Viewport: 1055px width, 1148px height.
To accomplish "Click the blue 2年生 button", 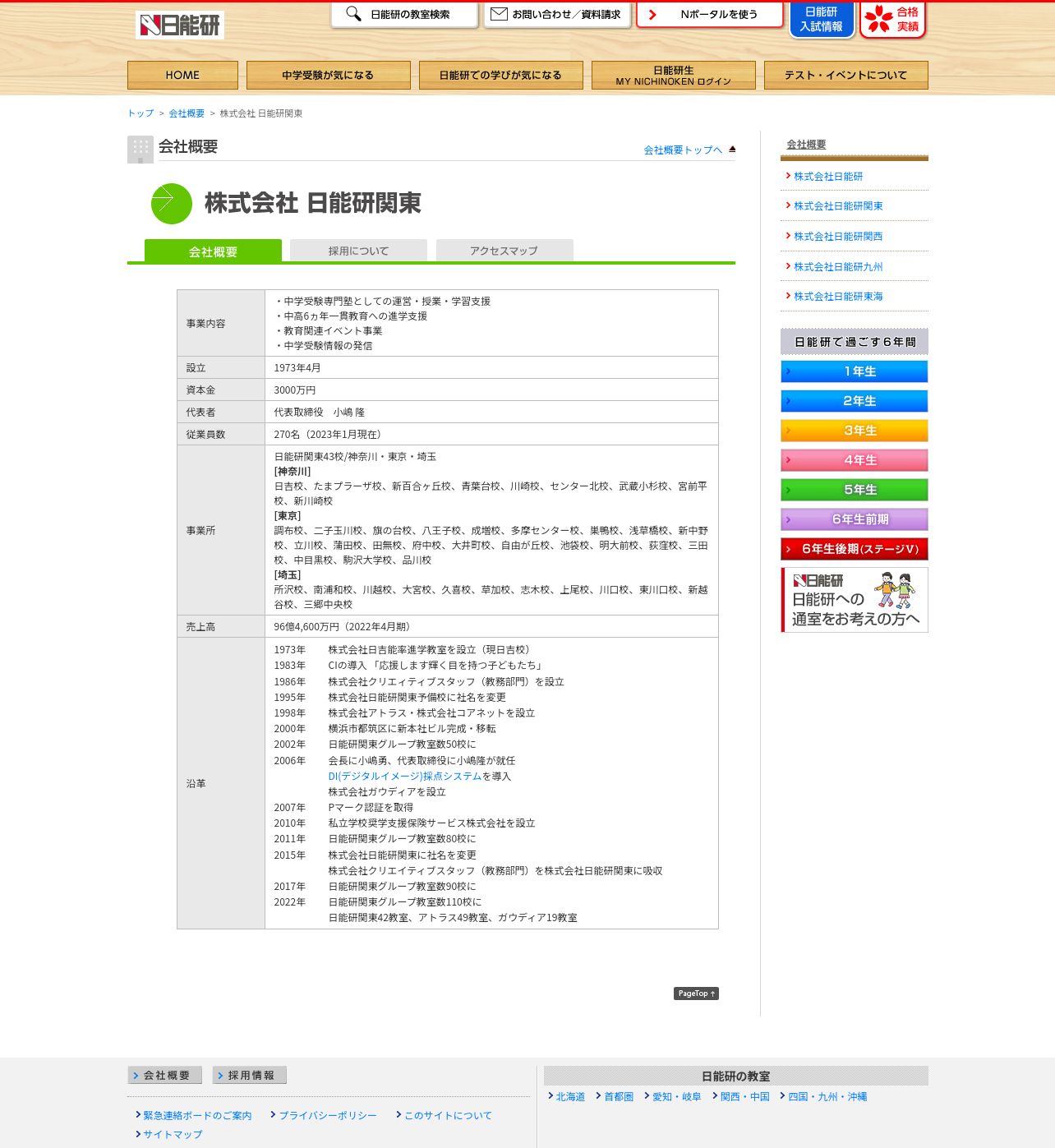I will (x=855, y=401).
